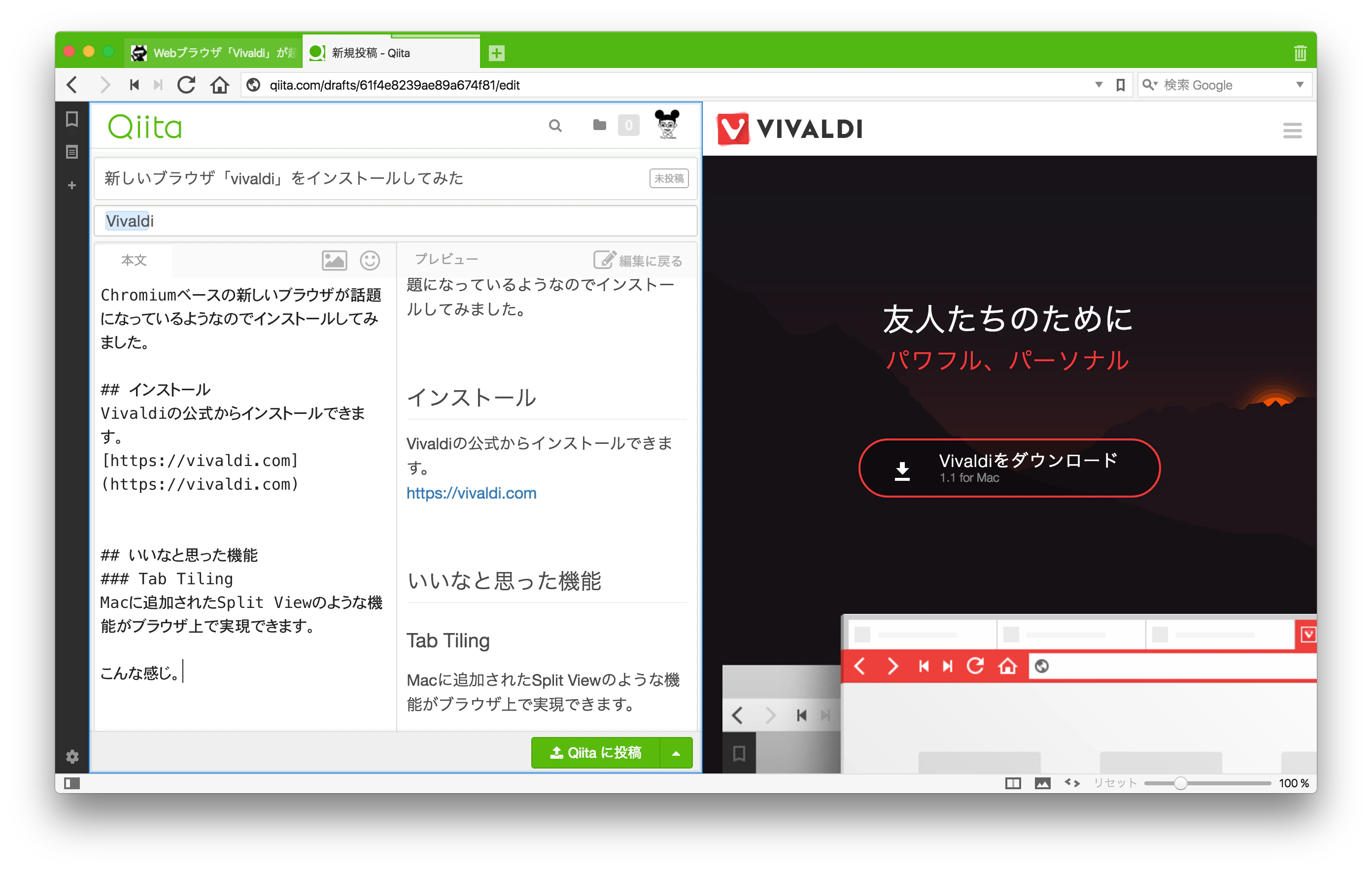Click the インストール preview heading
The width and height of the screenshot is (1372, 872).
(472, 398)
